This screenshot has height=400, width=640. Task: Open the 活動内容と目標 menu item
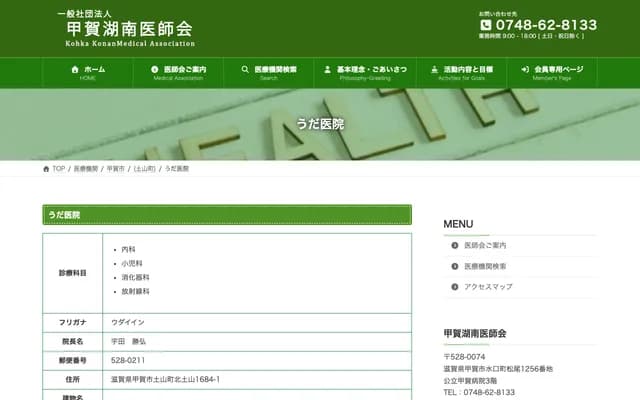(x=461, y=73)
